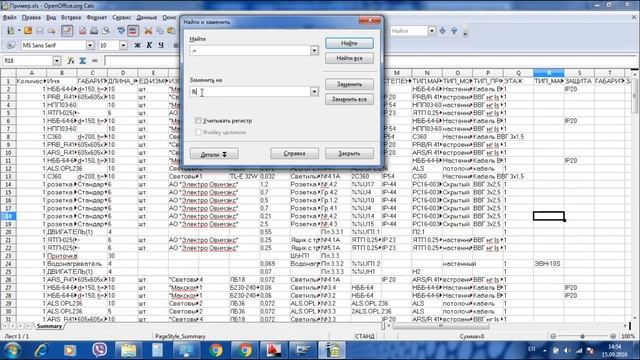Toggle the Edit file mode icon

tap(67, 31)
